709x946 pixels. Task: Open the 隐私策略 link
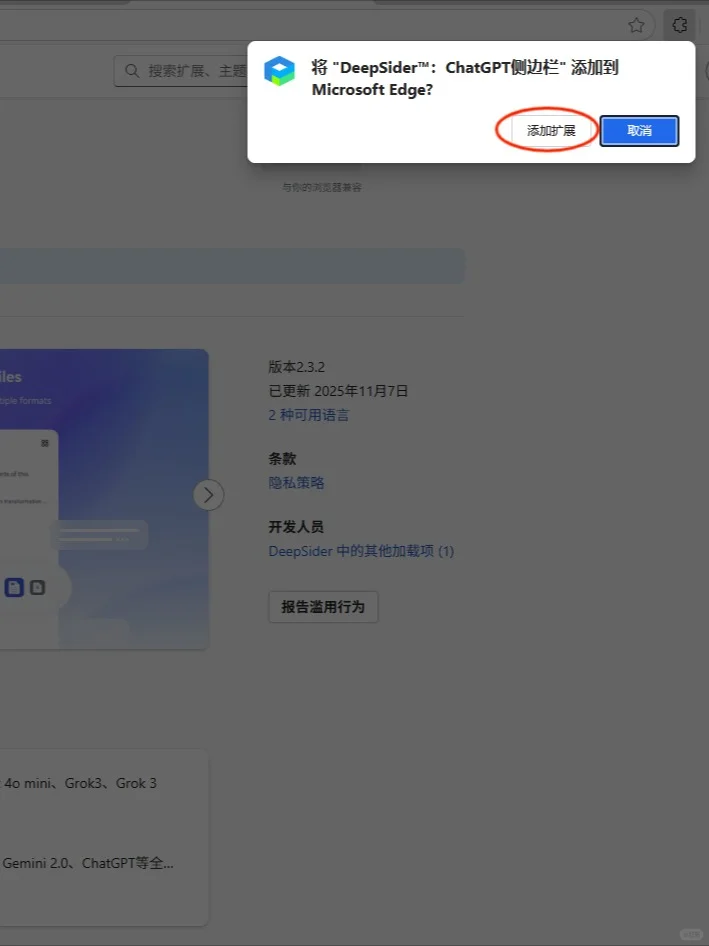[296, 483]
